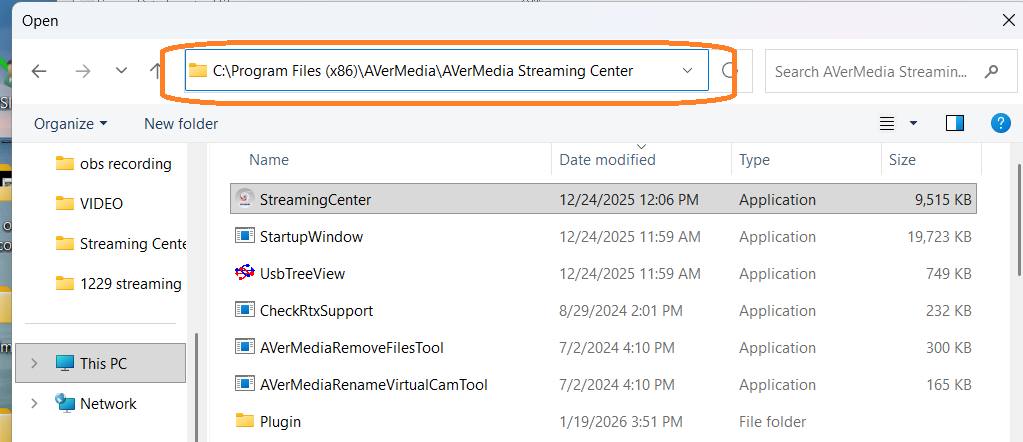Open the recent locations chevron dropdown
Image resolution: width=1023 pixels, height=442 pixels.
pyautogui.click(x=121, y=71)
